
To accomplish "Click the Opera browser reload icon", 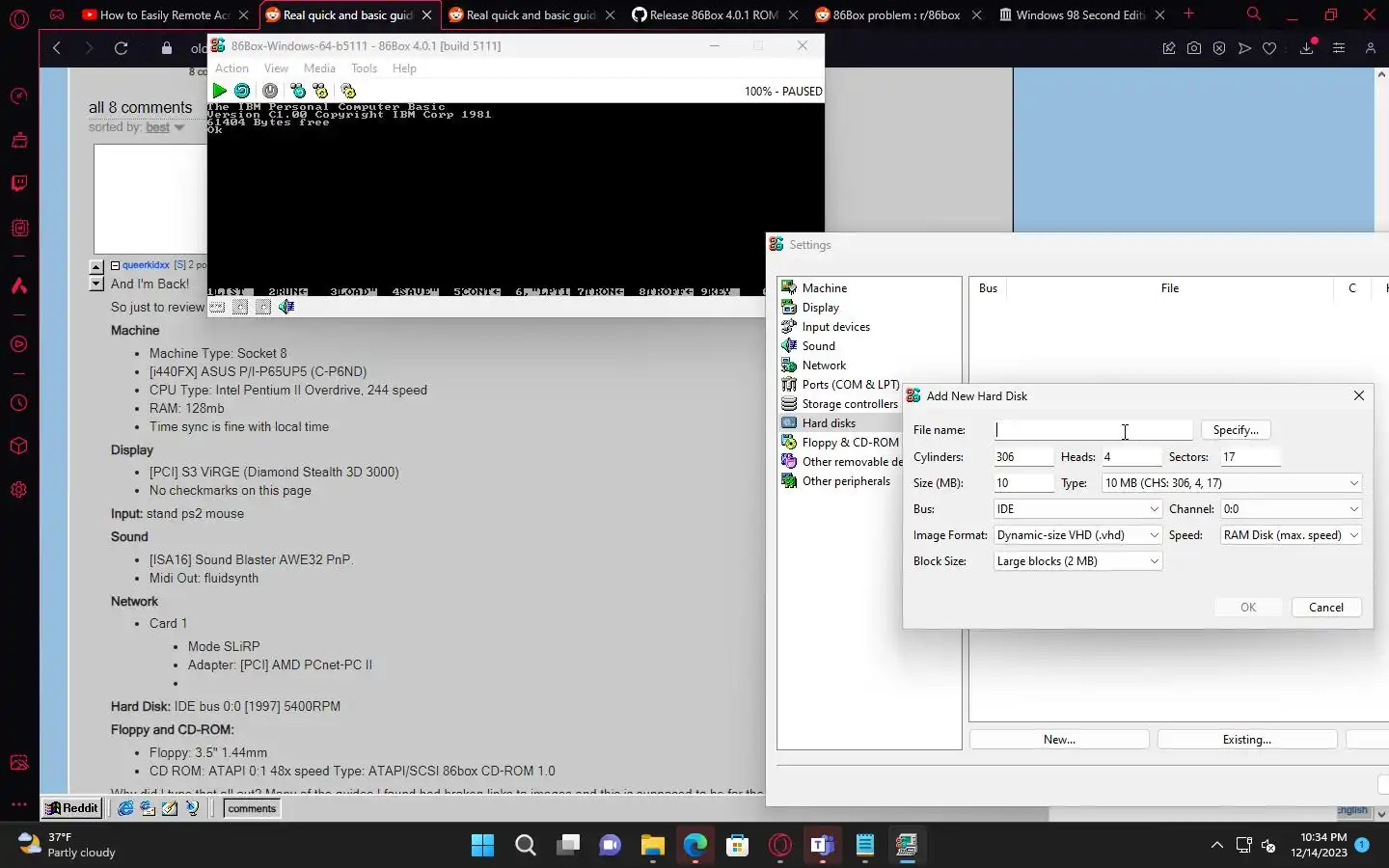I will [x=121, y=48].
